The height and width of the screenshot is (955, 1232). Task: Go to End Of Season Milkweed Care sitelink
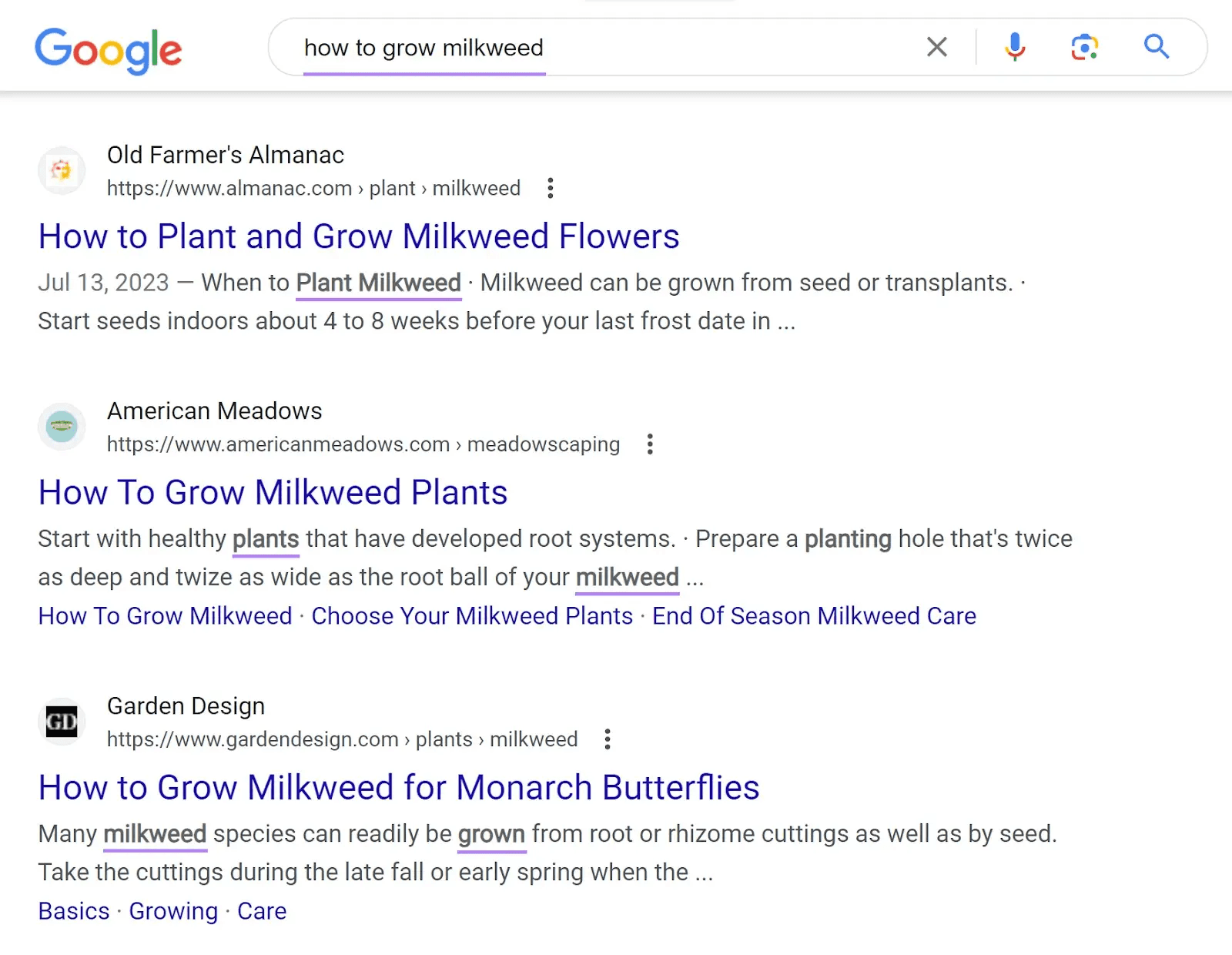point(814,616)
